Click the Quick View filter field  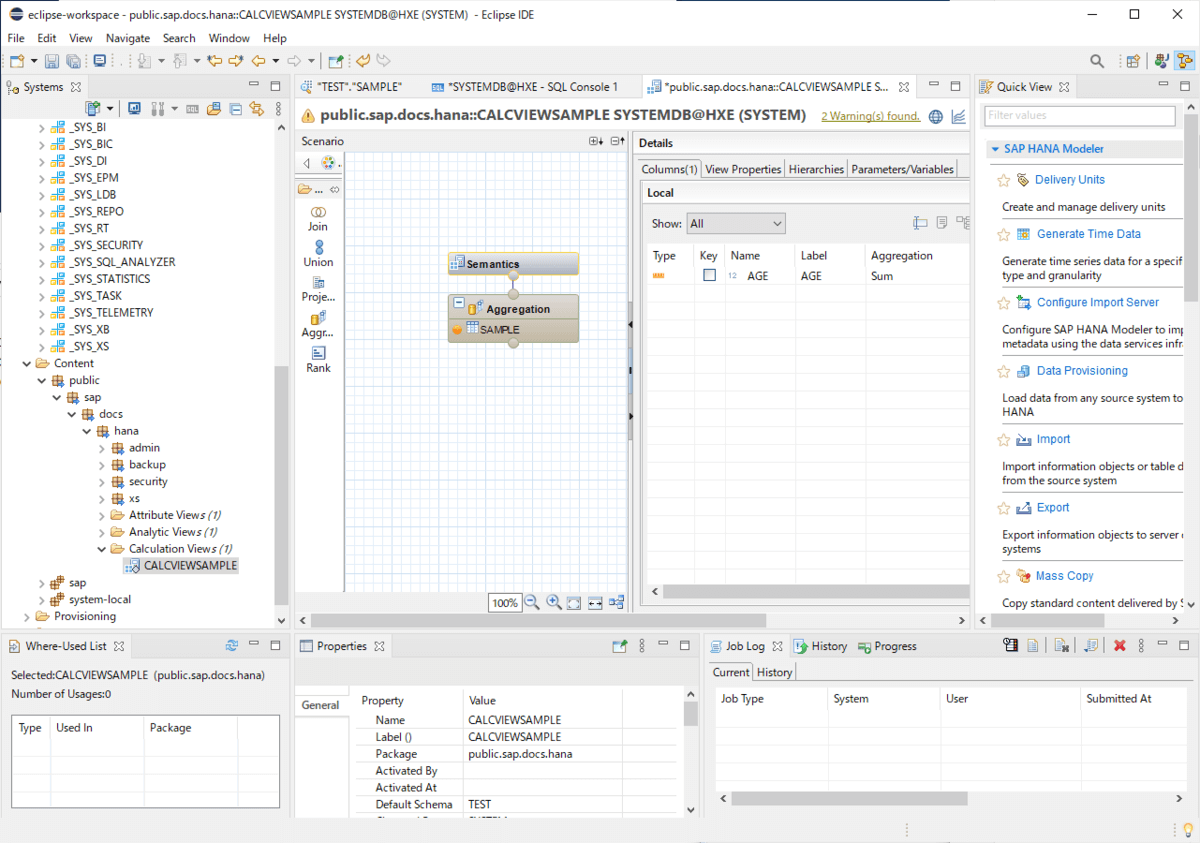pos(1079,116)
